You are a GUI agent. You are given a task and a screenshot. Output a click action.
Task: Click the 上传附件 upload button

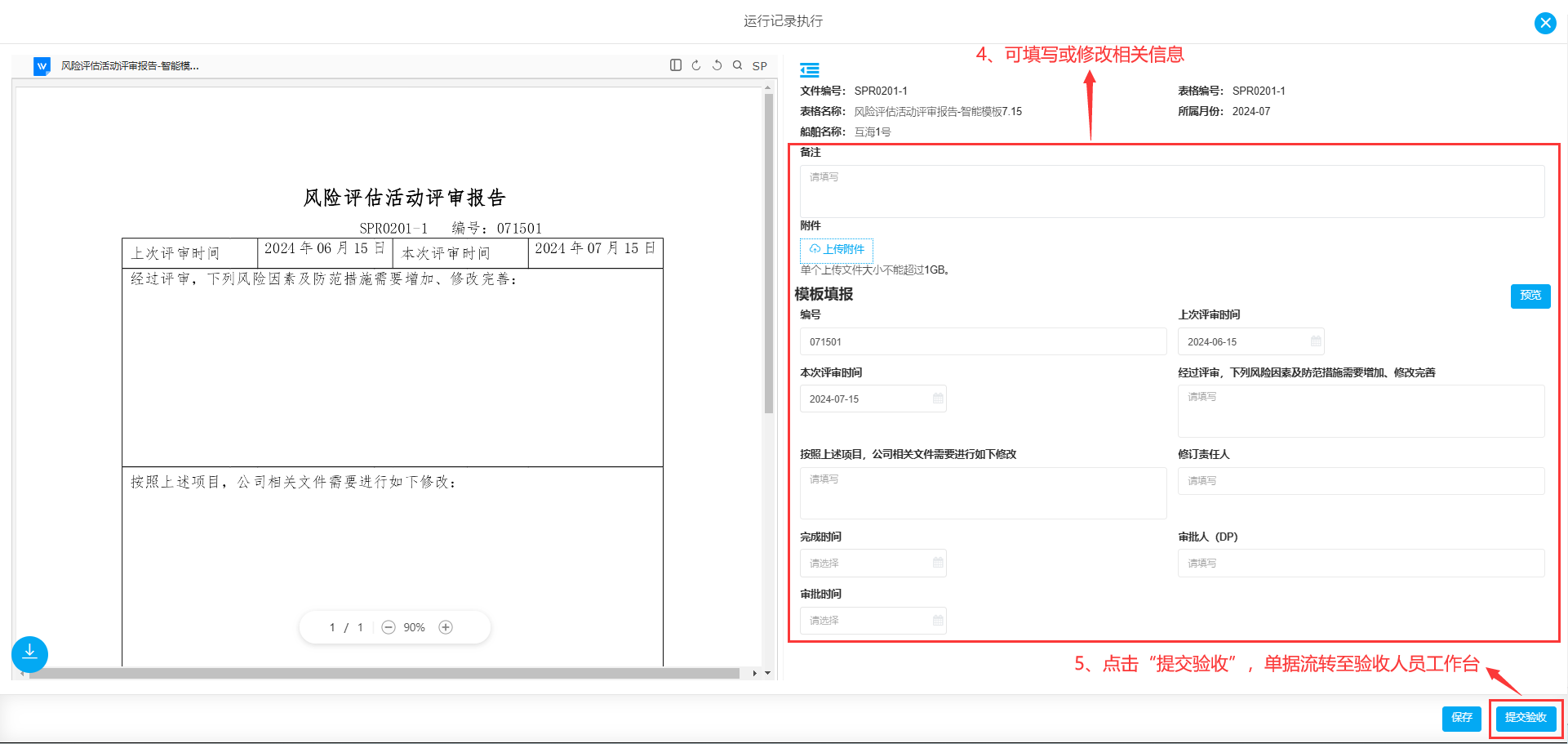837,249
